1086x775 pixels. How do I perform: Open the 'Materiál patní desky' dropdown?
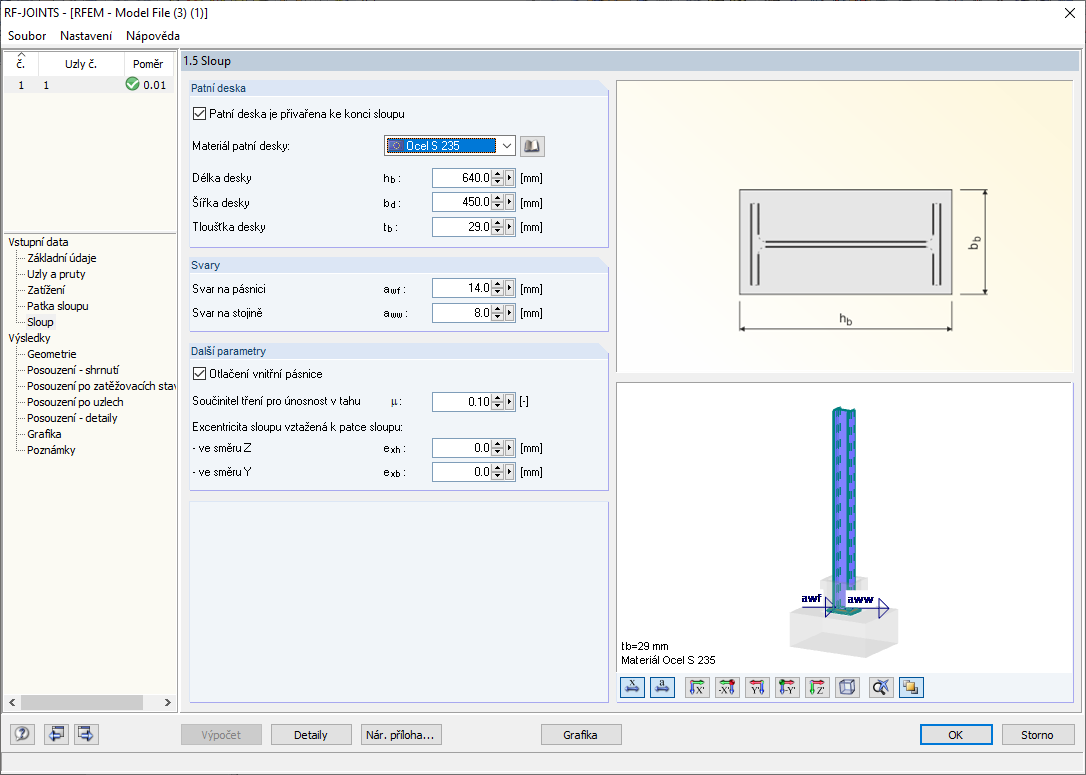506,146
